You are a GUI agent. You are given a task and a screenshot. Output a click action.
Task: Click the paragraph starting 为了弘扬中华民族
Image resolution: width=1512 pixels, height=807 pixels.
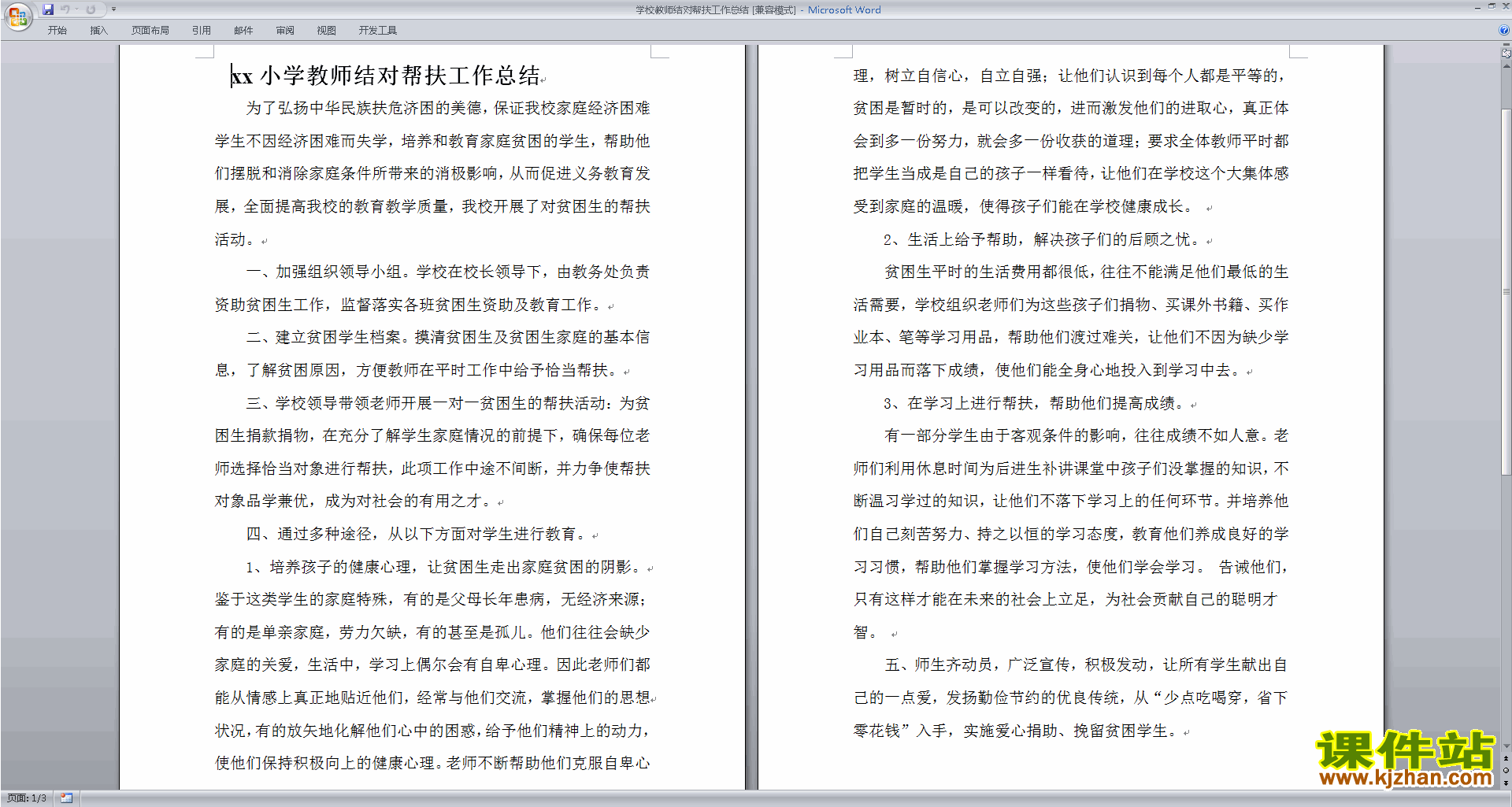(432, 173)
